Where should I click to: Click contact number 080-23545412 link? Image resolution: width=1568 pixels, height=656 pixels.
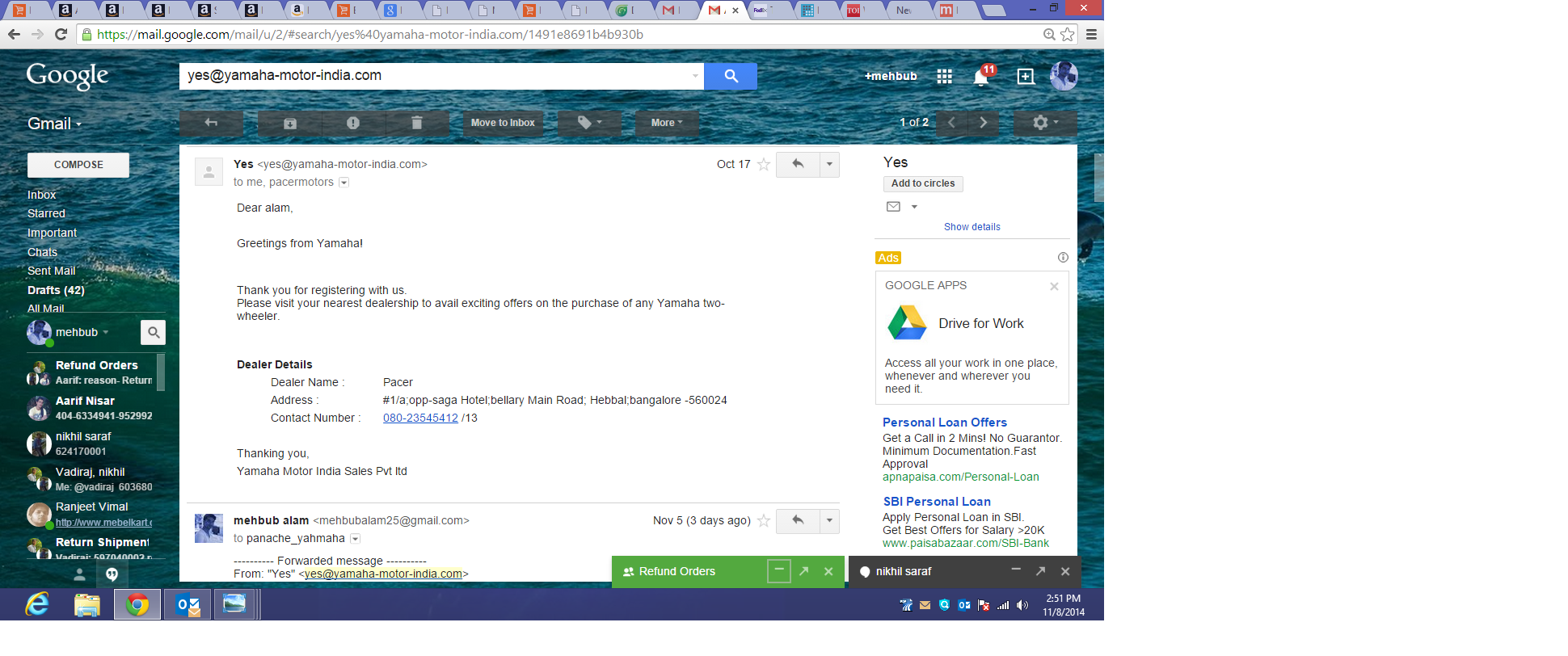pyautogui.click(x=420, y=418)
